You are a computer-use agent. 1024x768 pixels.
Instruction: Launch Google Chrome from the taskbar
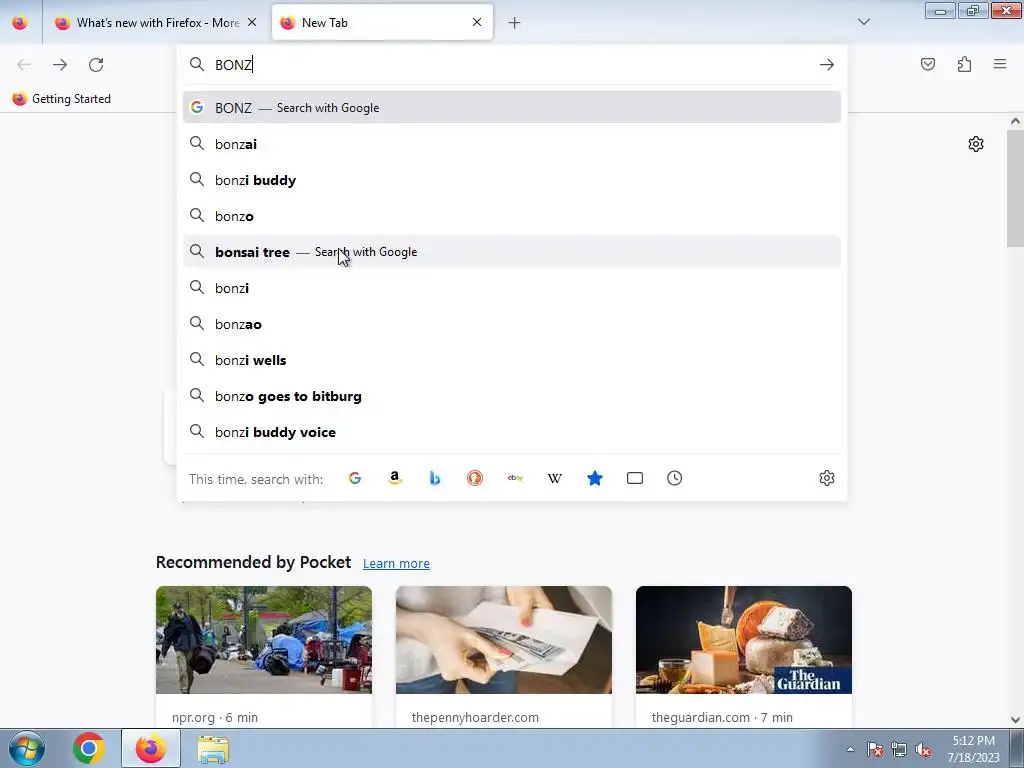click(x=89, y=748)
